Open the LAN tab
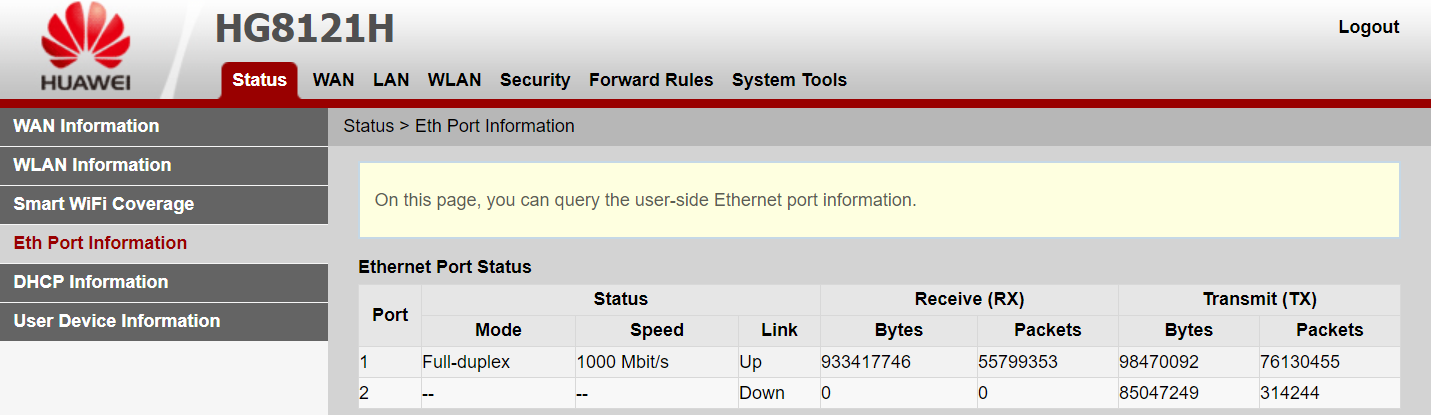The height and width of the screenshot is (415, 1437). pos(391,80)
